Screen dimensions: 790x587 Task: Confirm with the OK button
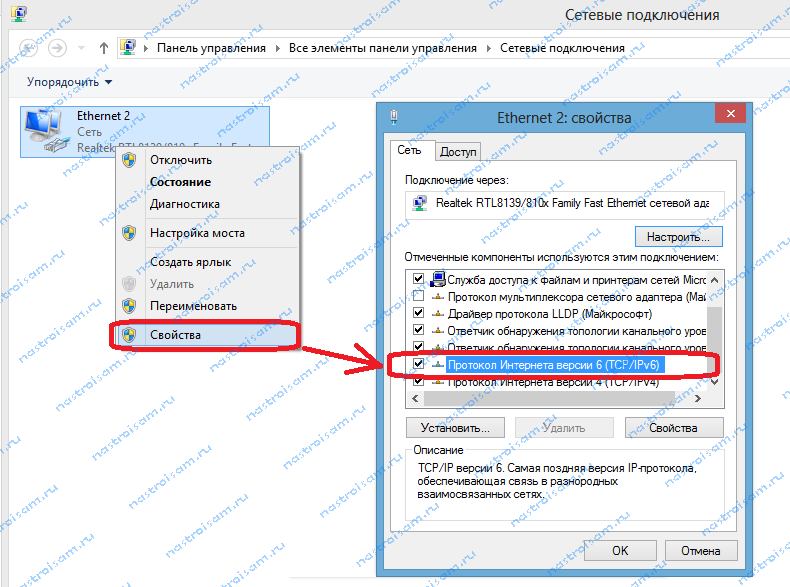(x=620, y=551)
